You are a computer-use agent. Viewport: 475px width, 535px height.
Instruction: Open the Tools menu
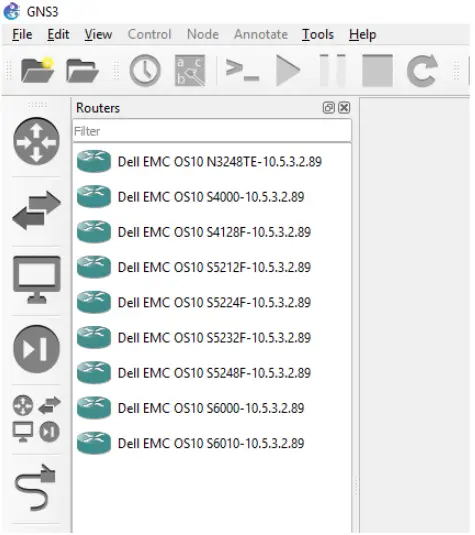(x=318, y=34)
